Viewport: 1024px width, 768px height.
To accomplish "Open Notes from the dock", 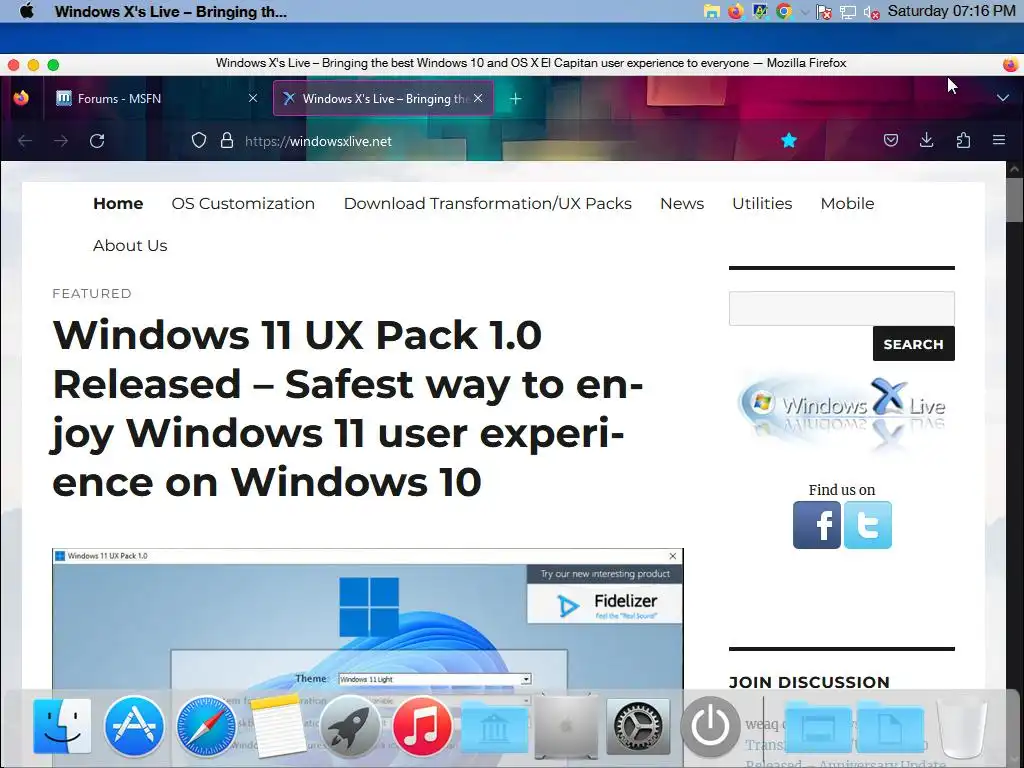I will pyautogui.click(x=278, y=726).
